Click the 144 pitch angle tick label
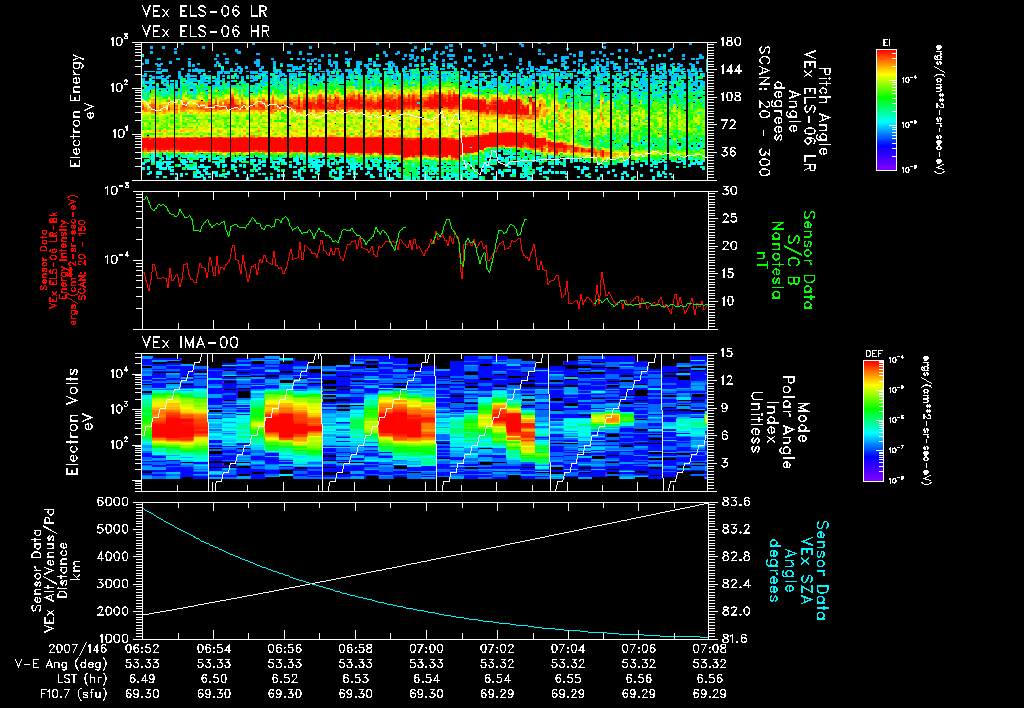 coord(730,69)
